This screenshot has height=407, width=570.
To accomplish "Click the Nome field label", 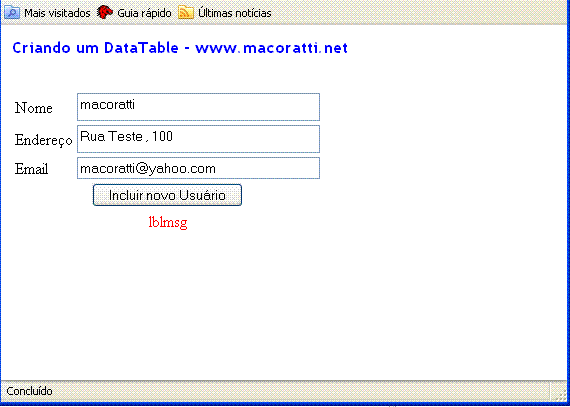I will coord(33,108).
